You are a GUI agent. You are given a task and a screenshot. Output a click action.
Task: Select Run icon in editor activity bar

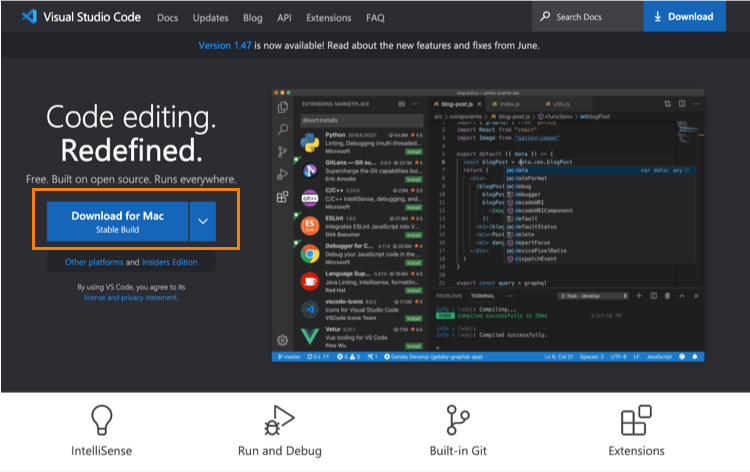pos(283,174)
